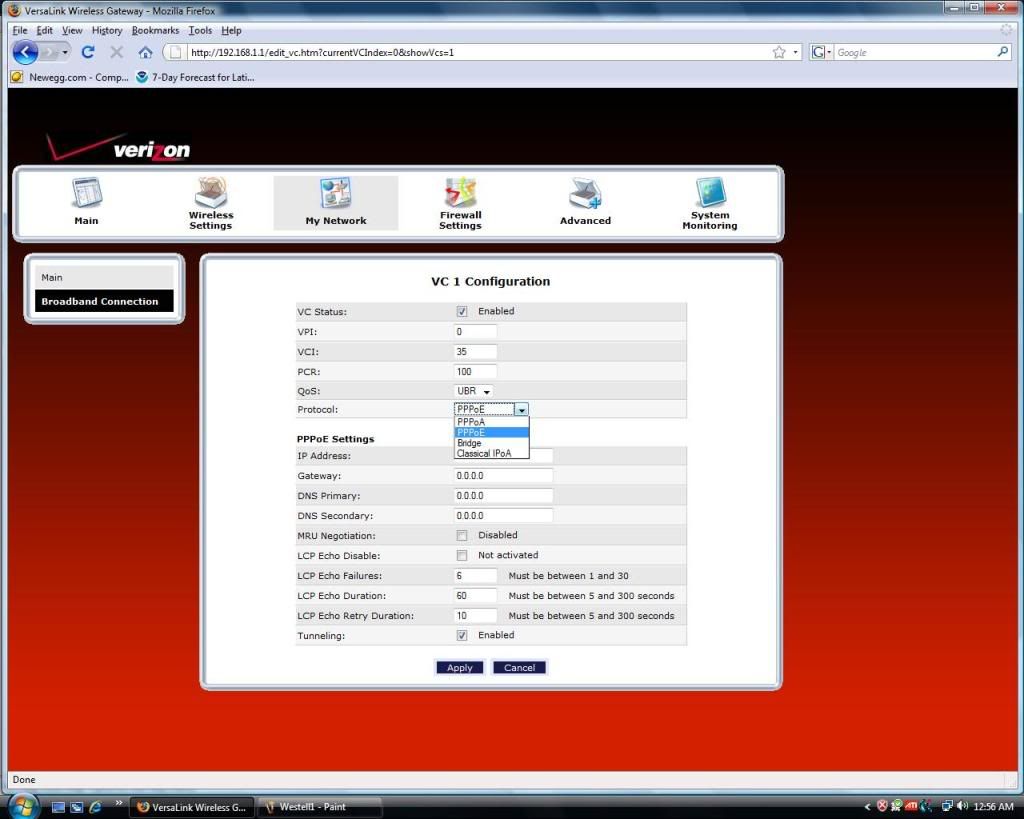Open System Monitoring icon
Image resolution: width=1024 pixels, height=819 pixels.
point(710,193)
